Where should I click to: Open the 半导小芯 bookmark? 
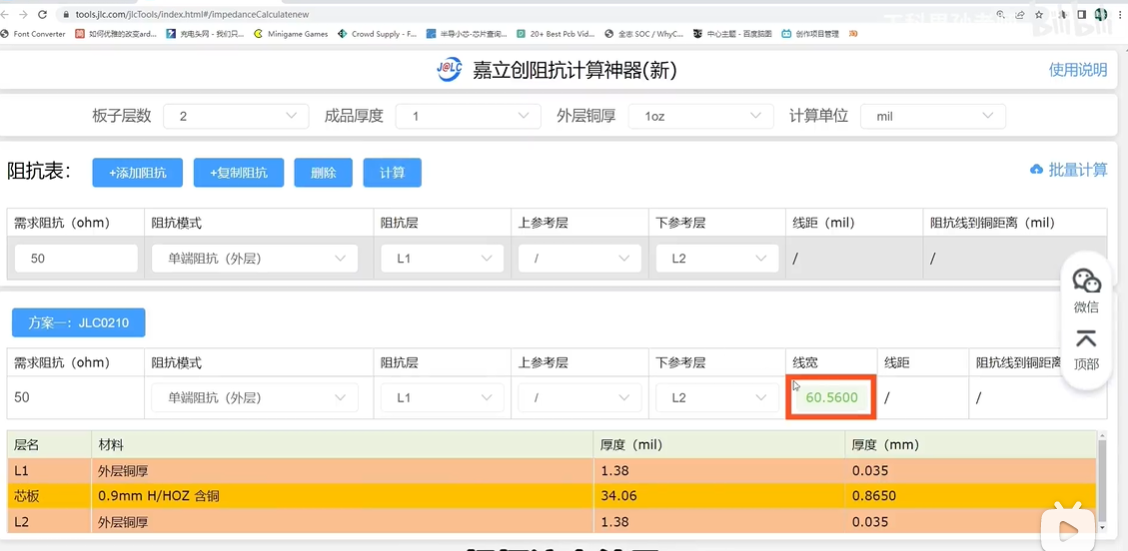pos(467,34)
